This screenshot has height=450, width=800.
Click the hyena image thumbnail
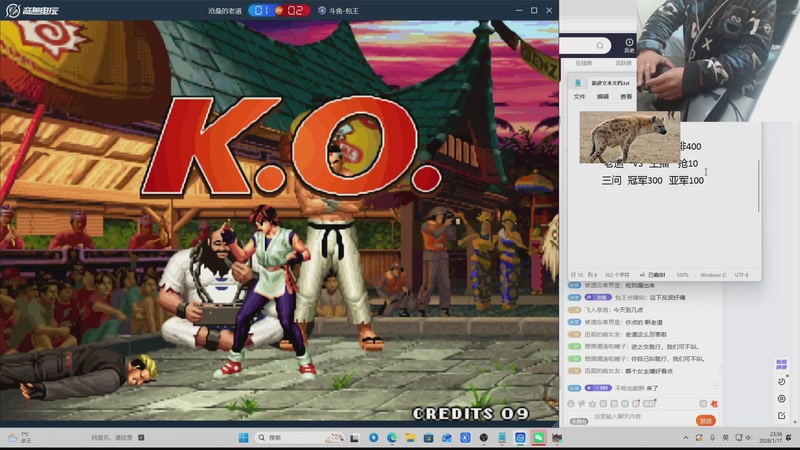click(630, 137)
